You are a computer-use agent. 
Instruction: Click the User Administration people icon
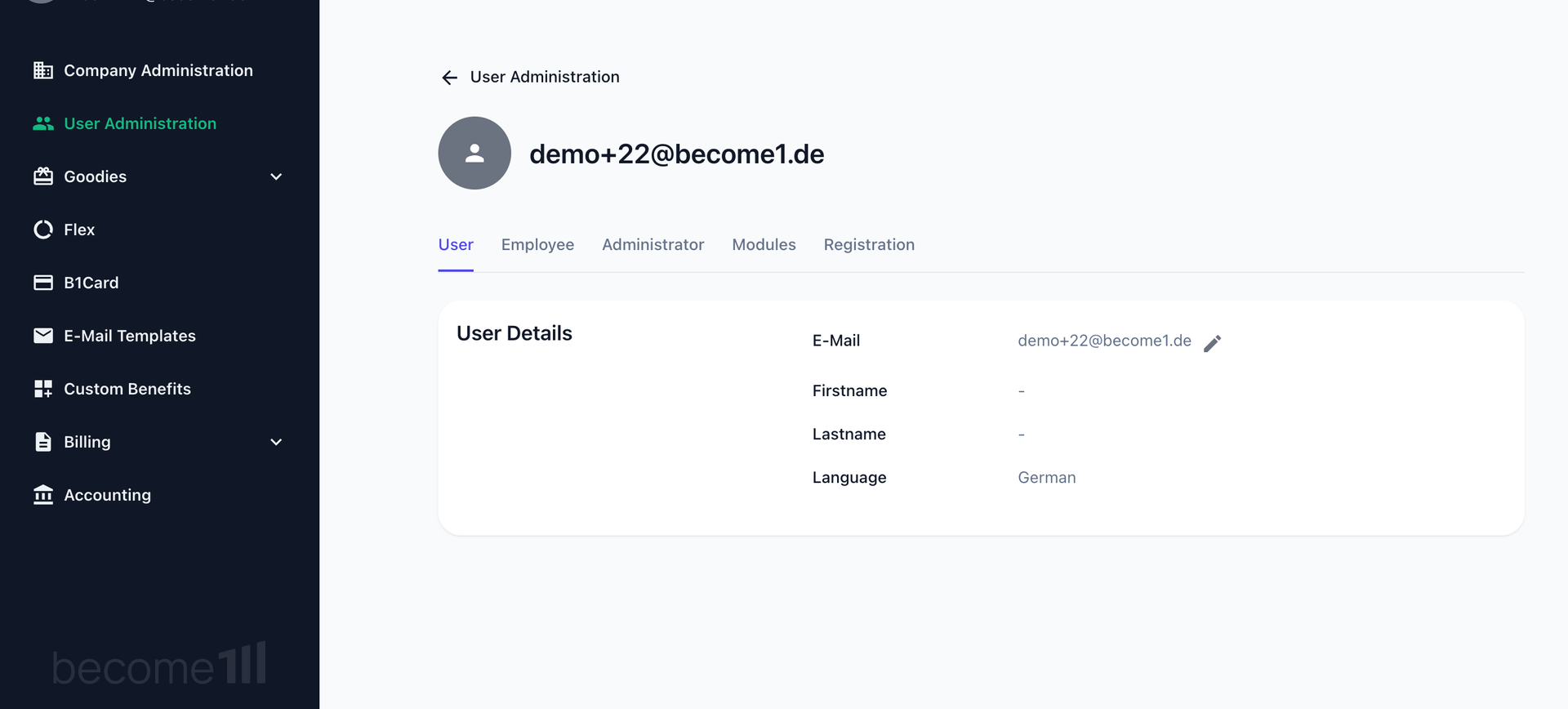(x=43, y=123)
